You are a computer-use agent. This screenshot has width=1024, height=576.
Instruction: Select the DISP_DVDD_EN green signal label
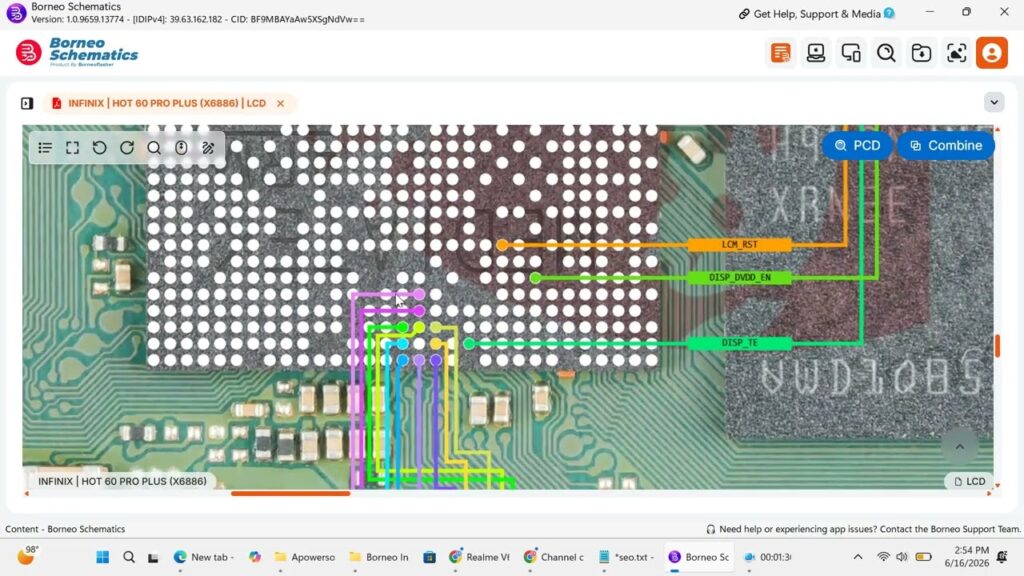[739, 278]
